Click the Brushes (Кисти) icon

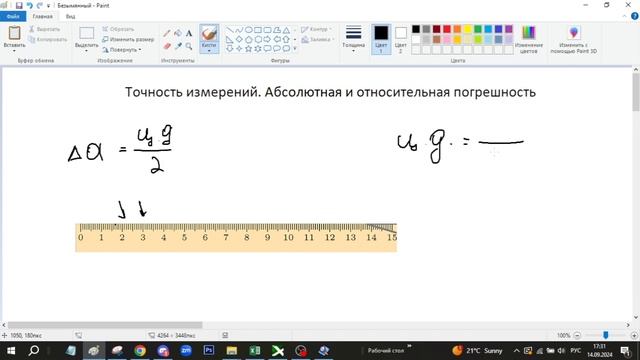coord(209,33)
